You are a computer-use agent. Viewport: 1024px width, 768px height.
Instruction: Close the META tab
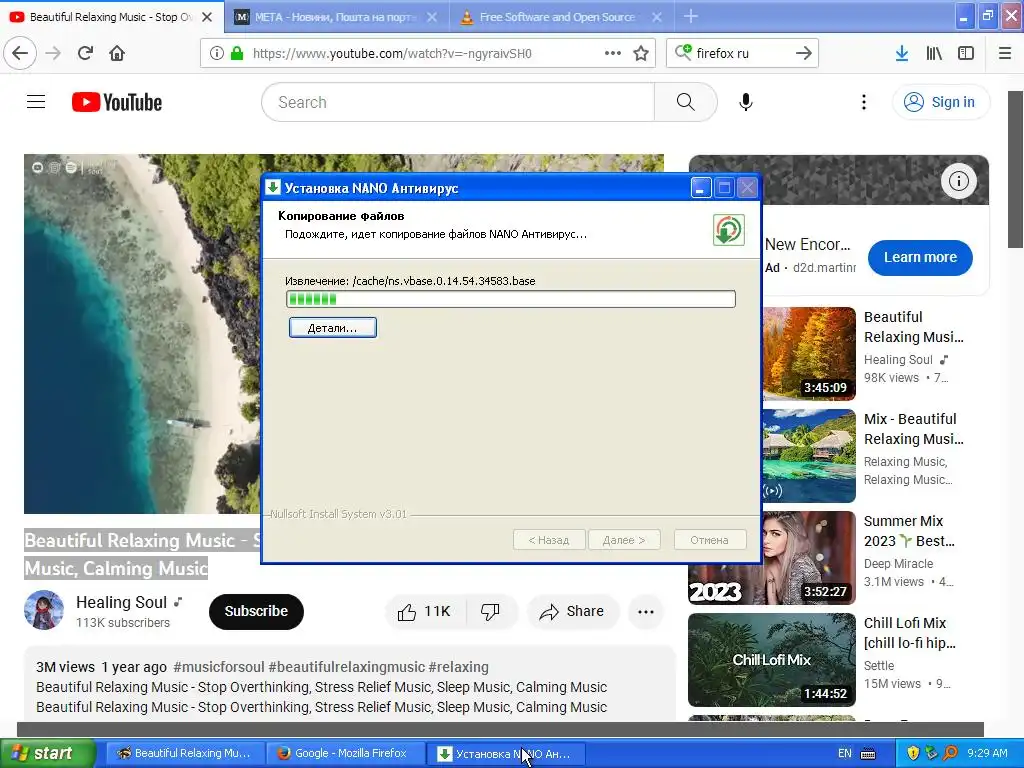tap(432, 17)
